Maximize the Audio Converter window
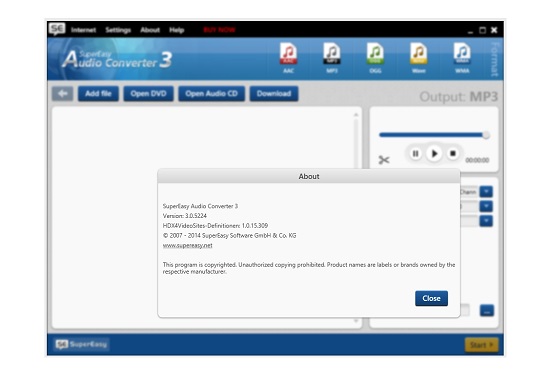 (x=482, y=30)
